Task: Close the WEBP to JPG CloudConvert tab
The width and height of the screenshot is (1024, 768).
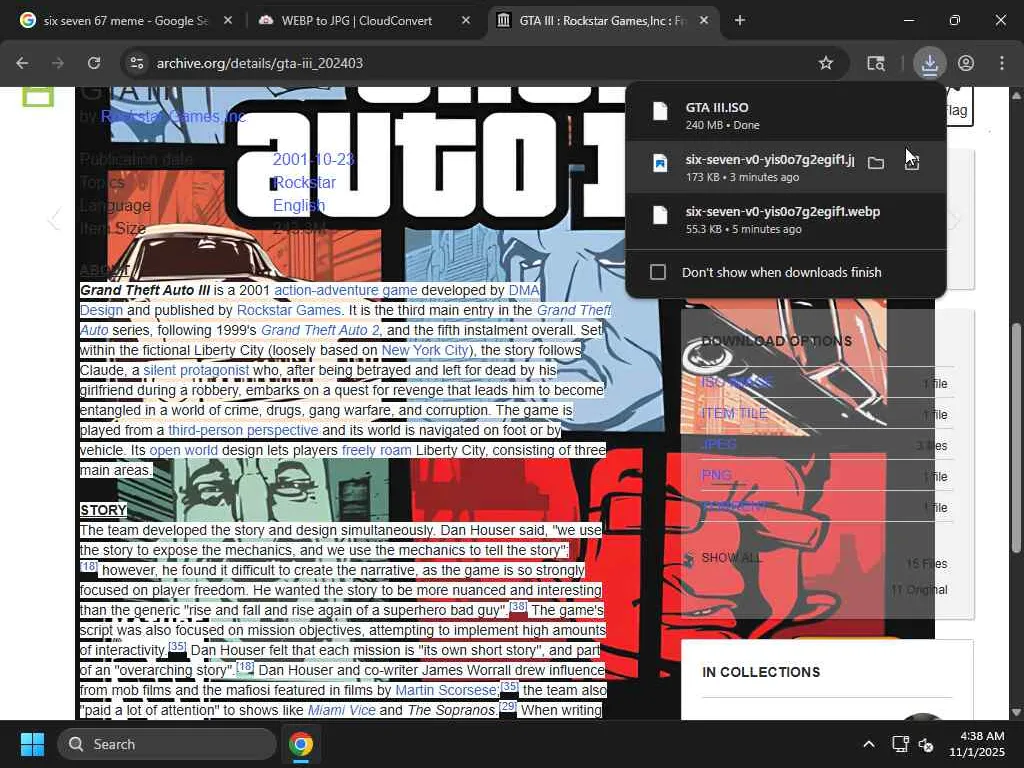Action: click(x=466, y=20)
